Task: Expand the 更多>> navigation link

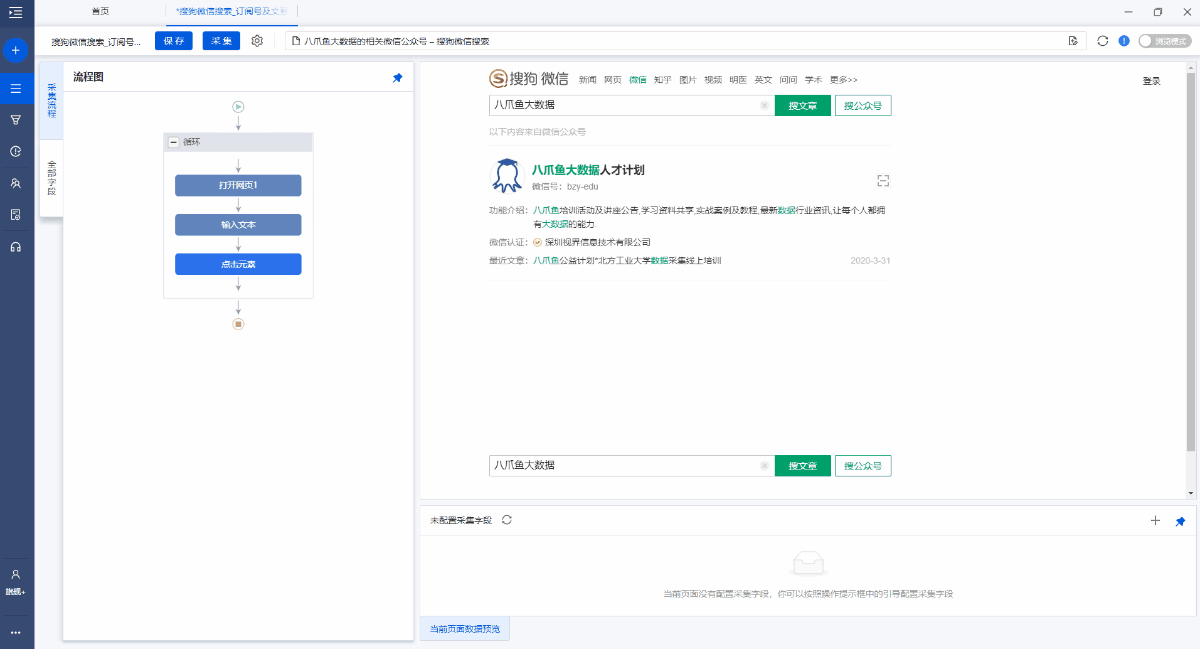Action: [843, 80]
